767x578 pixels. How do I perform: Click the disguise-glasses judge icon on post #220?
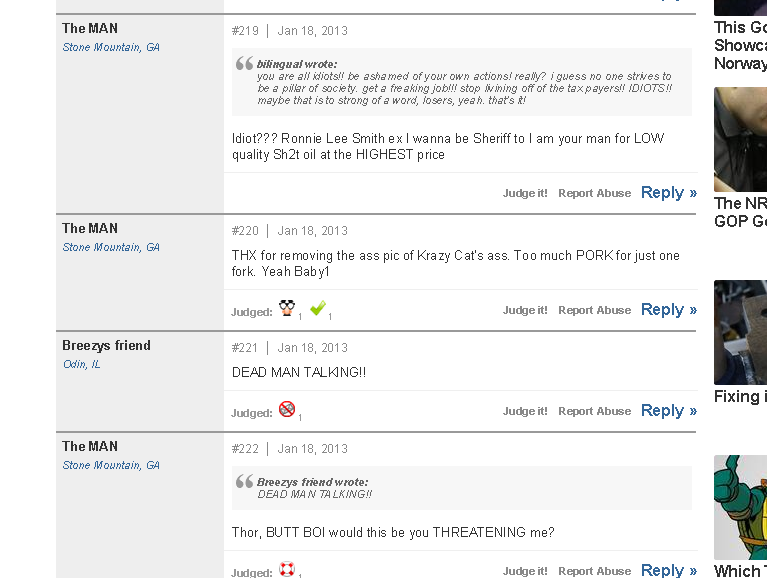click(x=287, y=308)
